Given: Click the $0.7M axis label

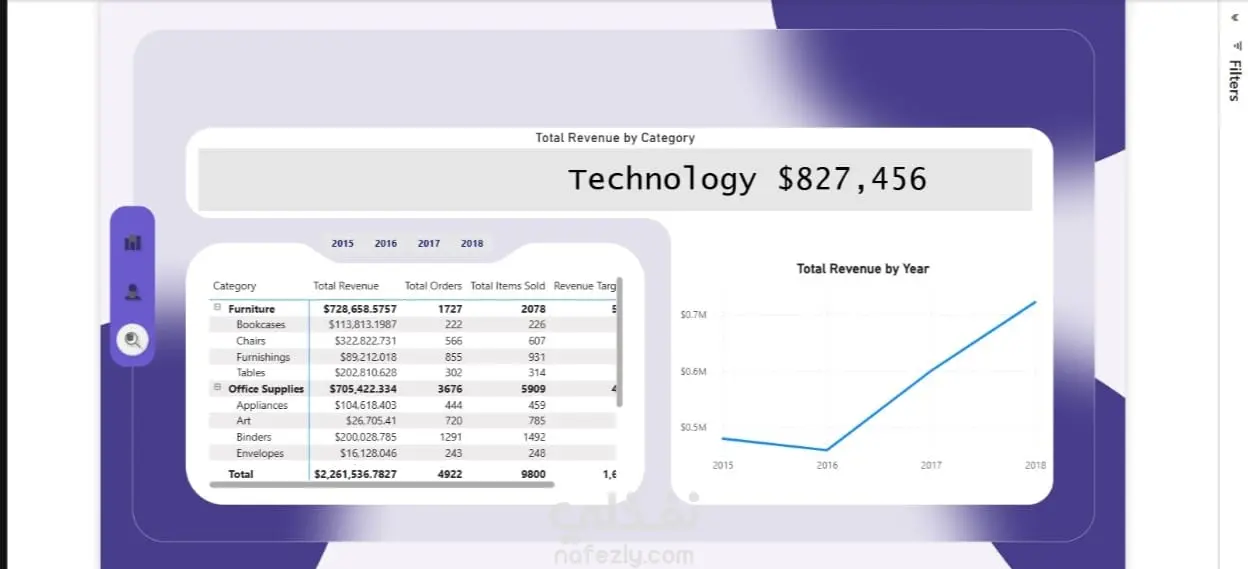Looking at the screenshot, I should (x=693, y=315).
